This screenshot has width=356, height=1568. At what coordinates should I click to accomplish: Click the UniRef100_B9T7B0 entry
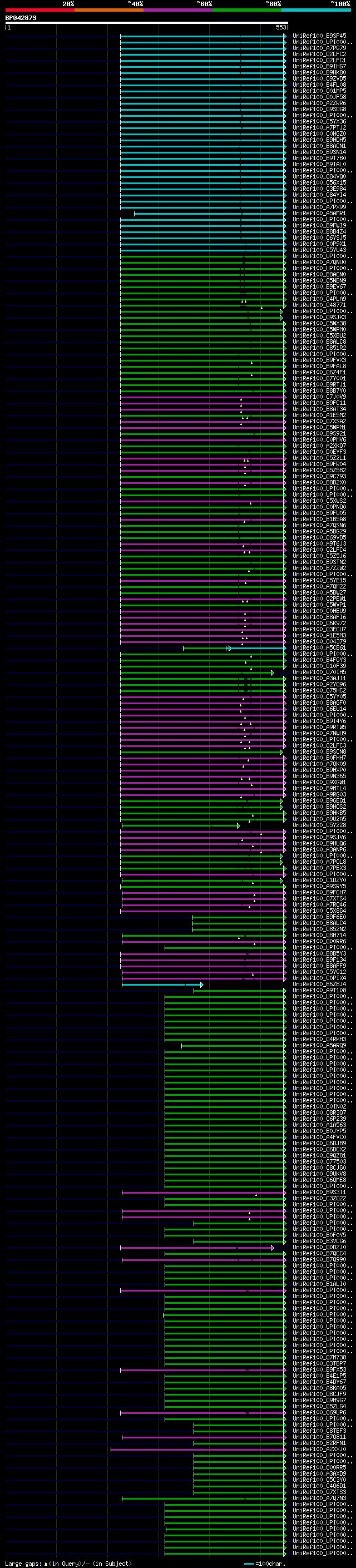pyautogui.click(x=319, y=159)
